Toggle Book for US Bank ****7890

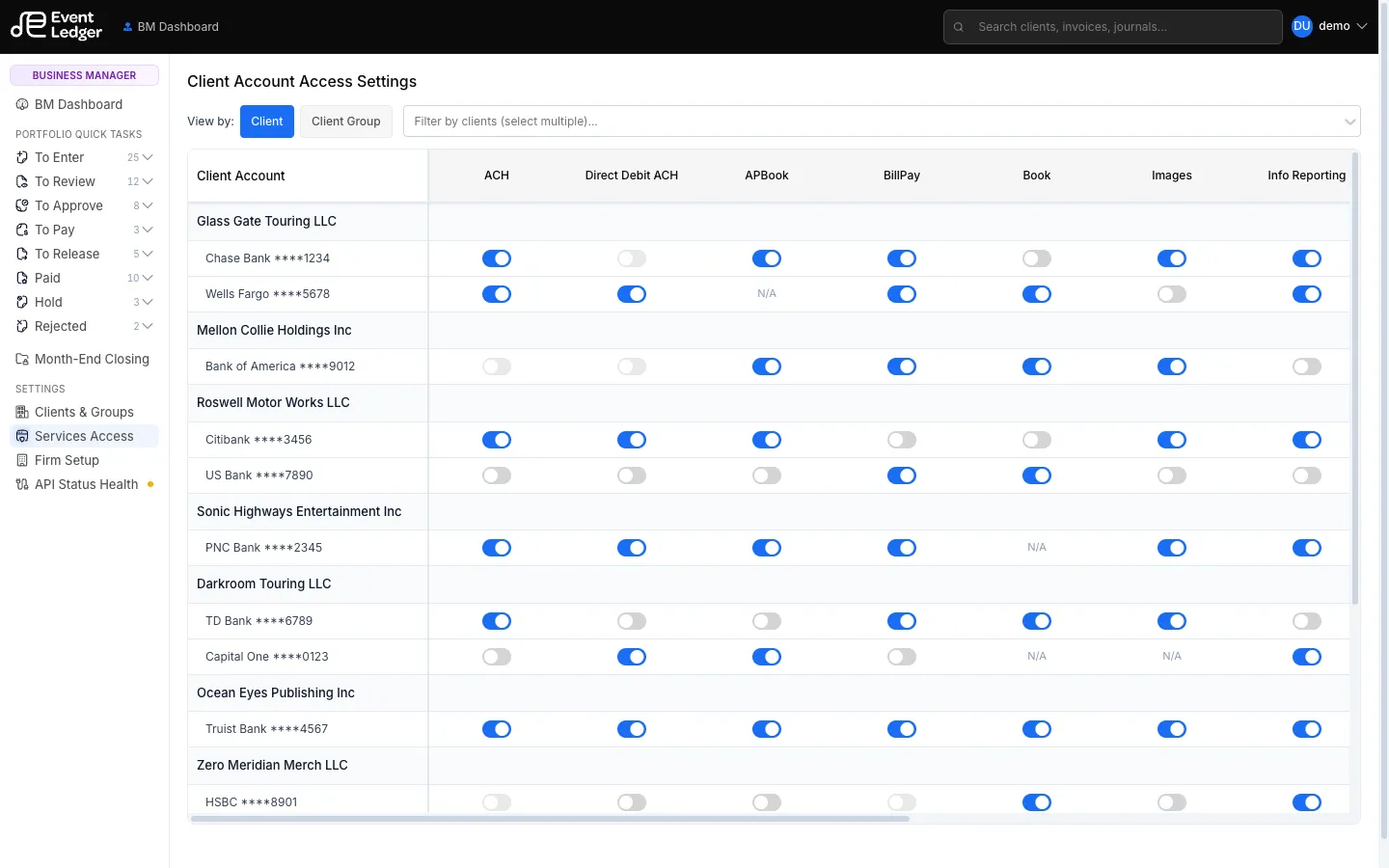point(1037,475)
